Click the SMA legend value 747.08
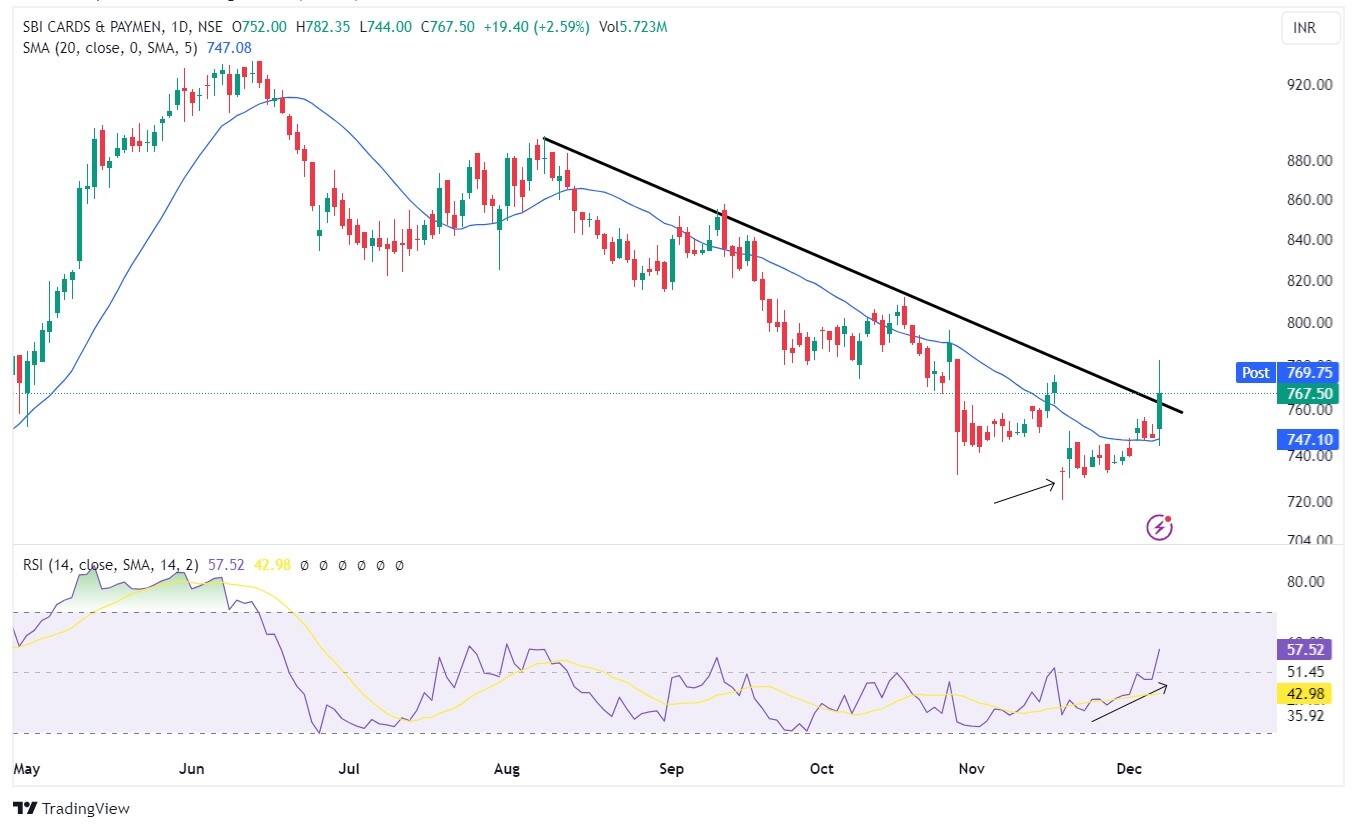Viewport: 1357px width, 830px height. click(x=229, y=47)
